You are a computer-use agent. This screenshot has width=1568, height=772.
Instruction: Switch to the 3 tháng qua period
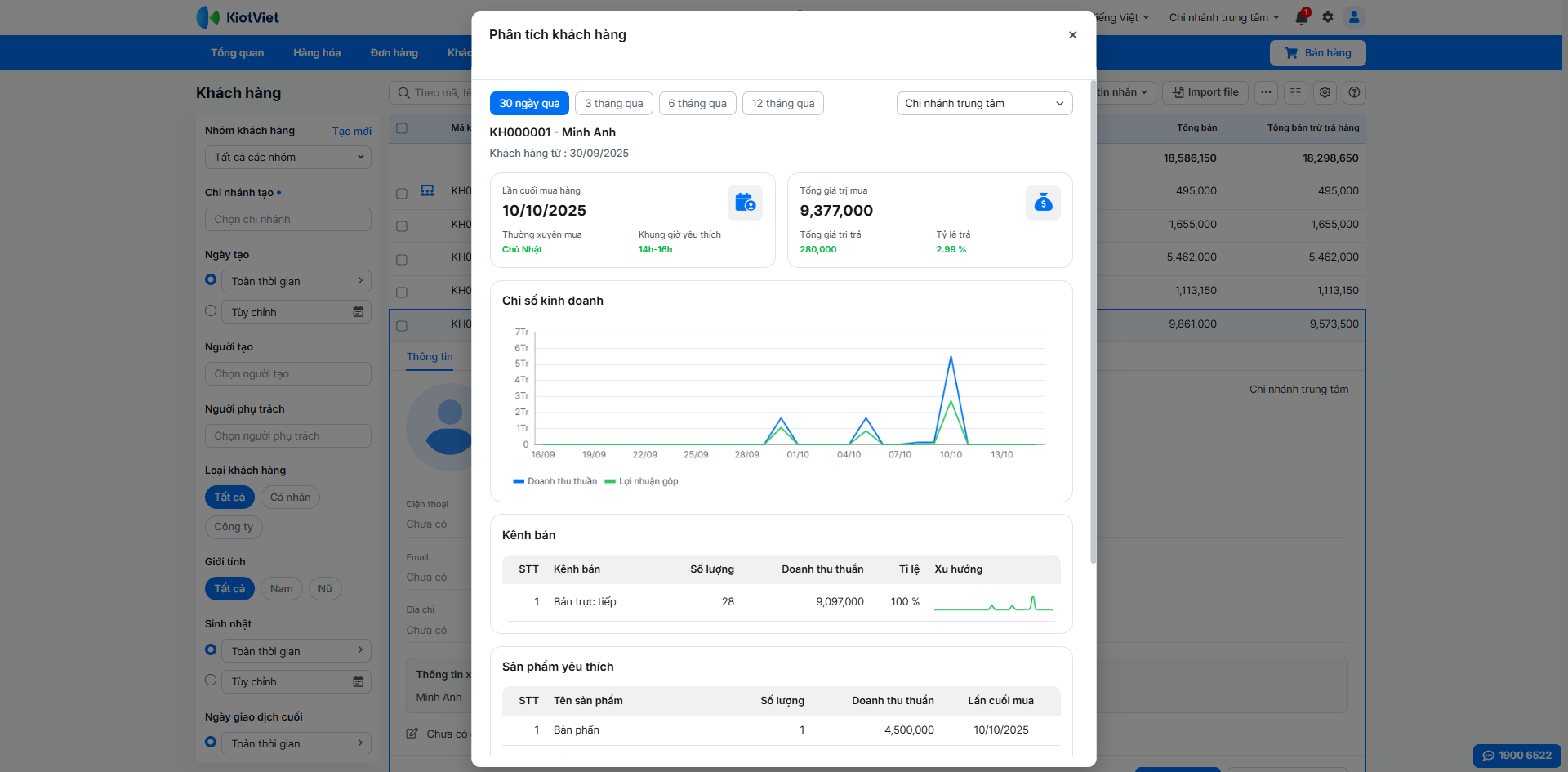pos(614,104)
